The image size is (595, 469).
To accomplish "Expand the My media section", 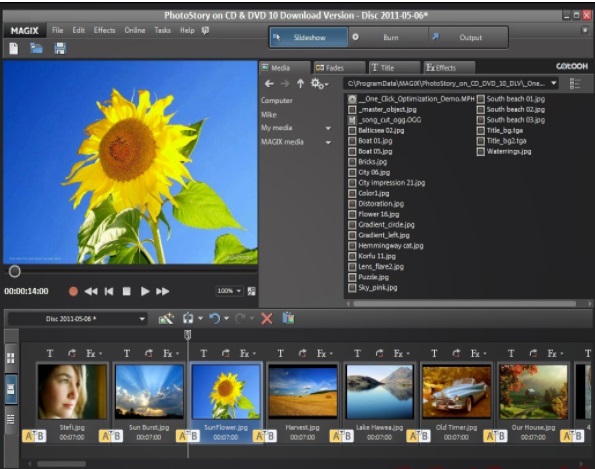I will [x=328, y=128].
